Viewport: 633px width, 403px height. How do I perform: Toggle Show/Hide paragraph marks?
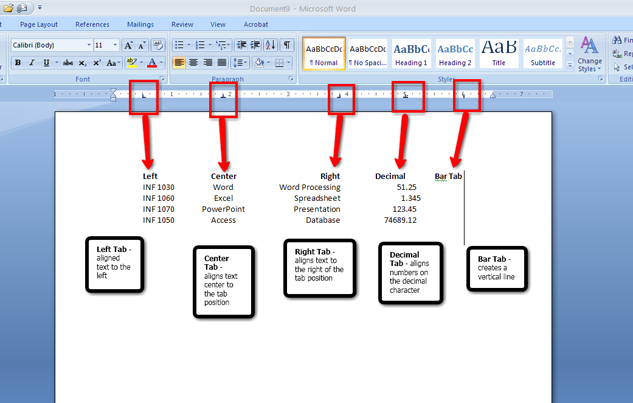pos(287,45)
